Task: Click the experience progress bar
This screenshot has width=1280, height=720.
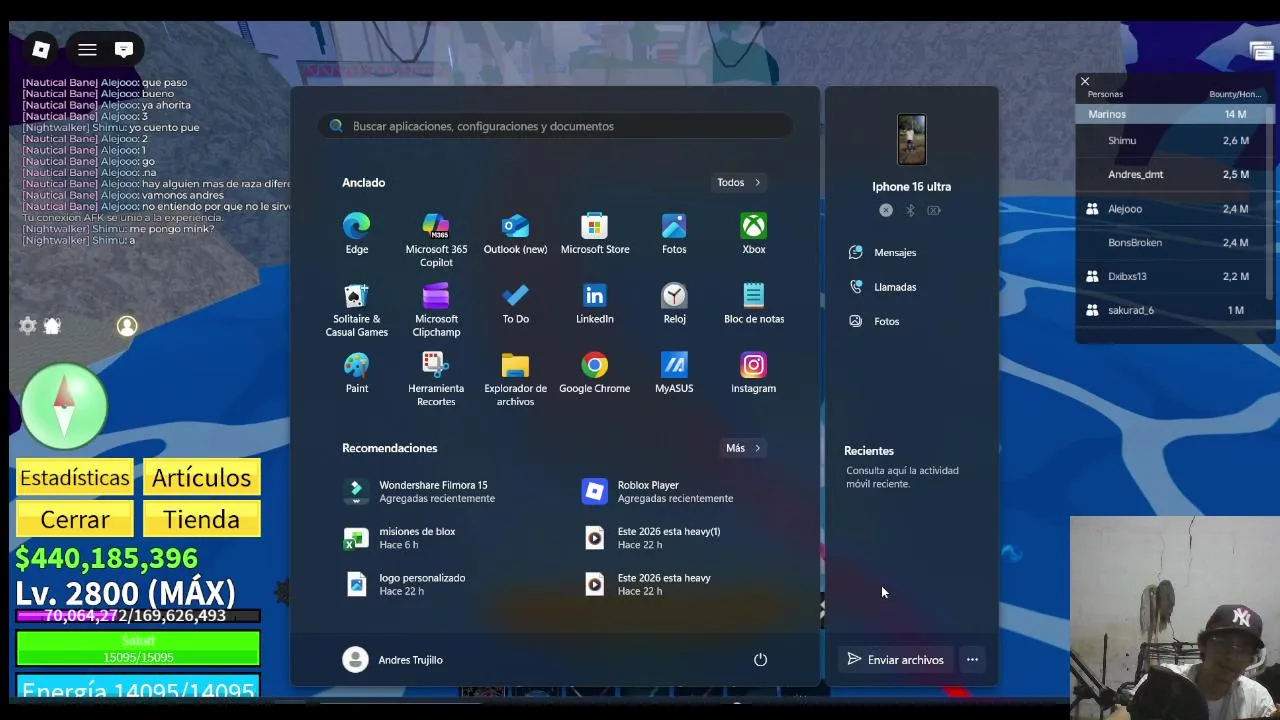Action: point(138,616)
